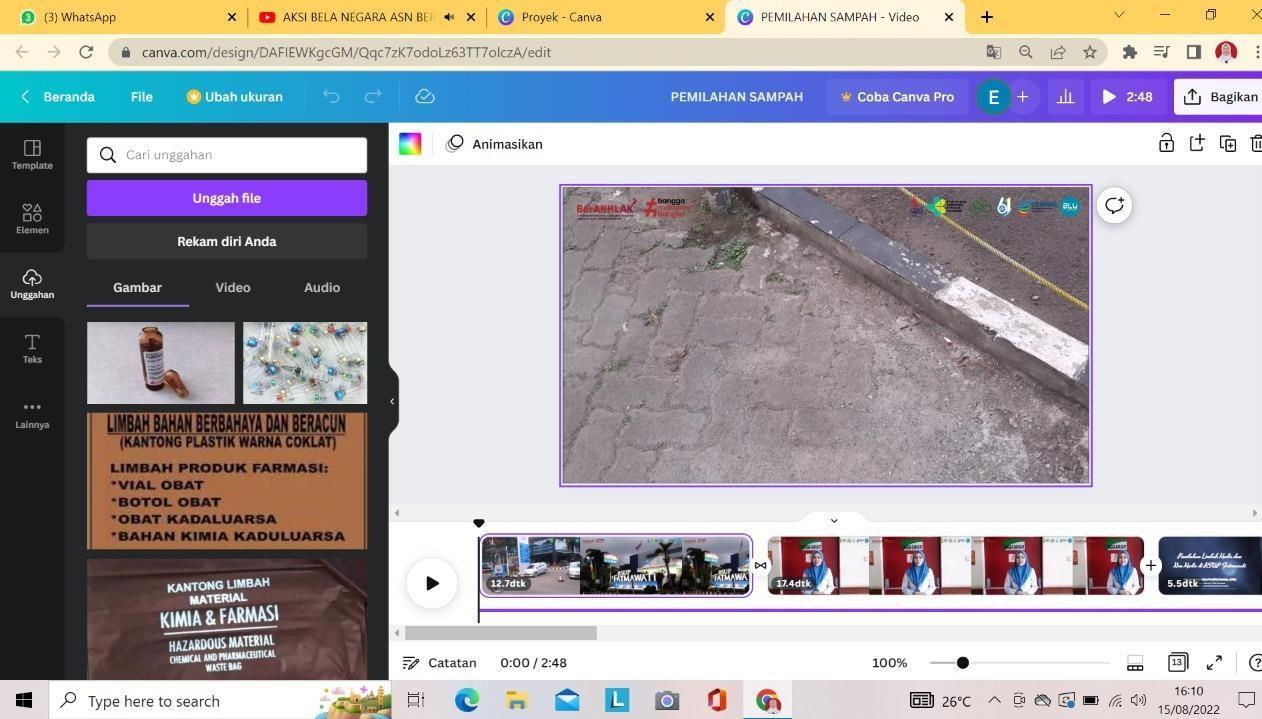Switch to the Gambar tab
The image size is (1262, 719).
click(137, 287)
